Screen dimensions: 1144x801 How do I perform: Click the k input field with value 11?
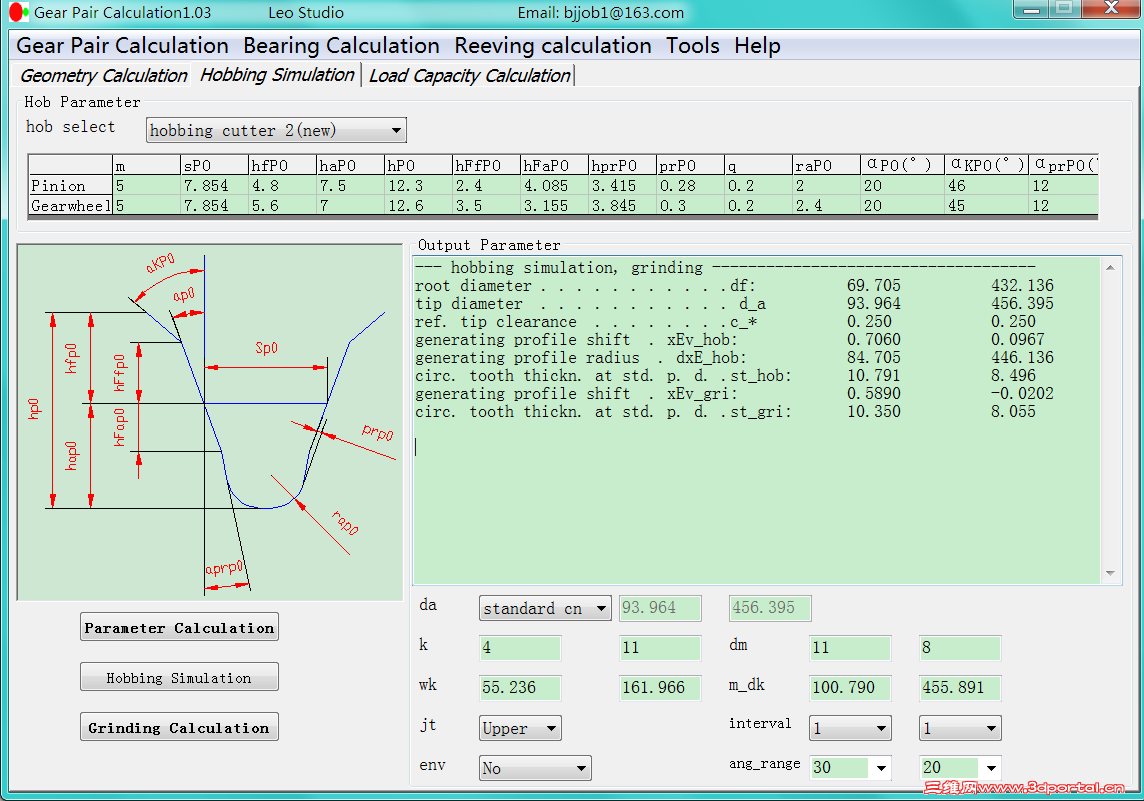660,648
